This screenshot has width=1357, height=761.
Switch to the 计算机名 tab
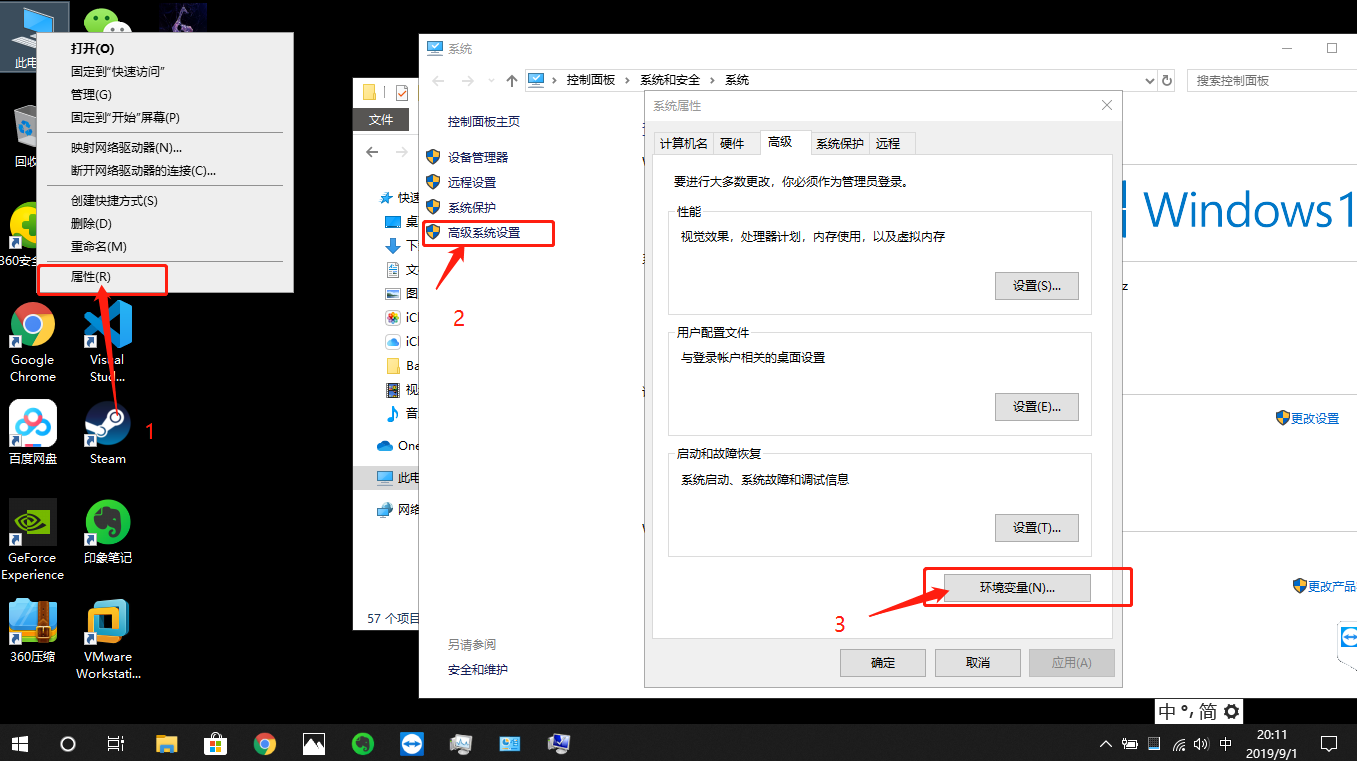(x=683, y=142)
